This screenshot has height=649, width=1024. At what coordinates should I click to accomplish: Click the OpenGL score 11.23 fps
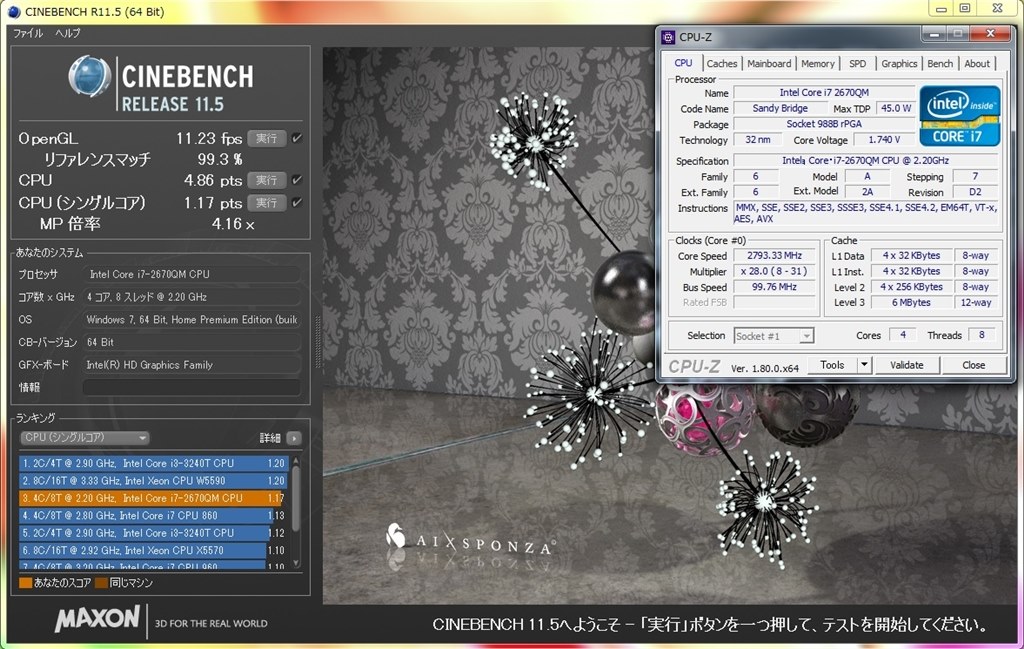pyautogui.click(x=209, y=138)
